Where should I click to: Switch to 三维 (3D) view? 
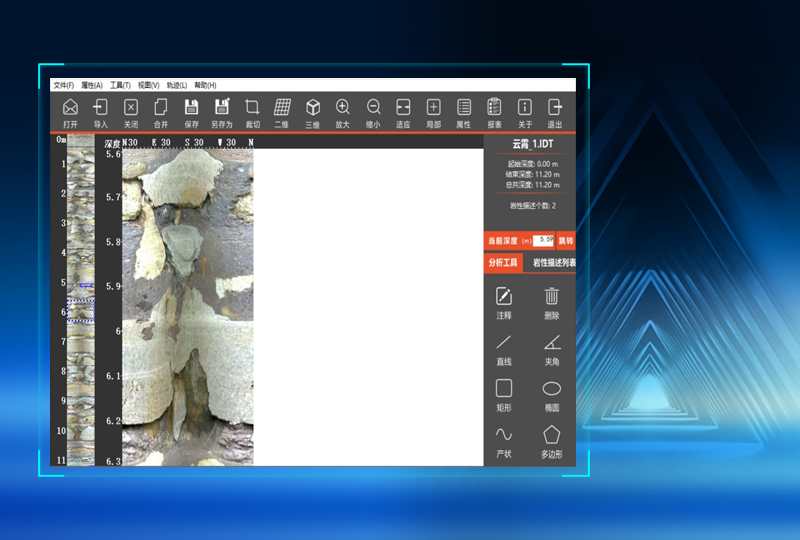(312, 108)
